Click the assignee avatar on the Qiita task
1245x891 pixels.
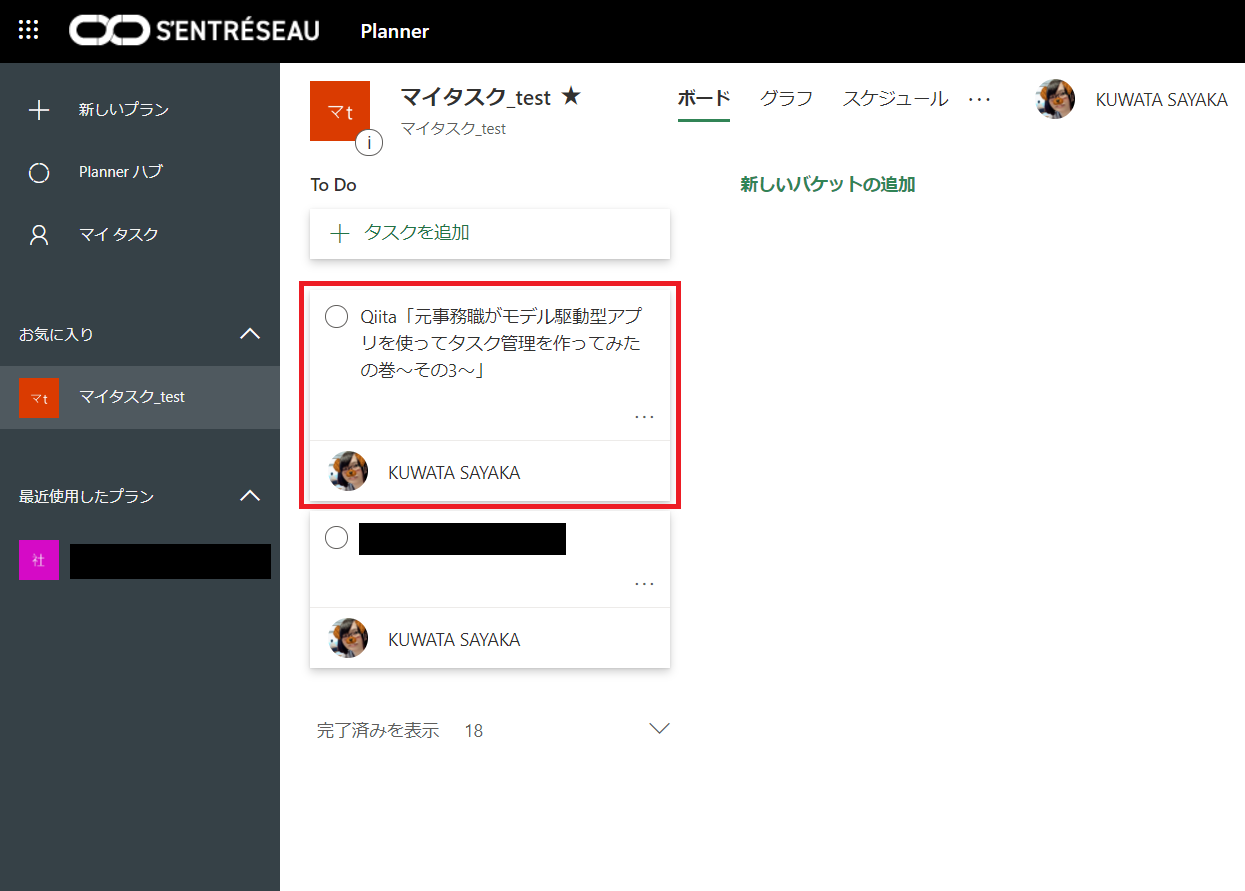(348, 471)
